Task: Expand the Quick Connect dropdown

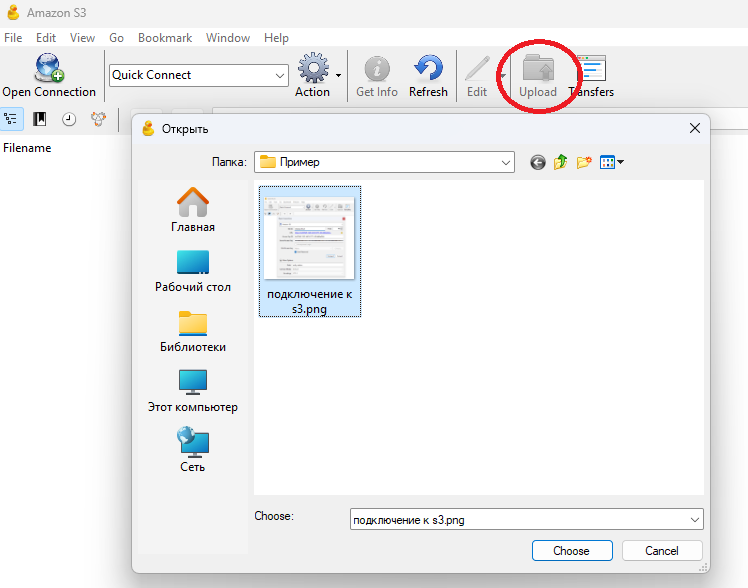Action: pos(280,75)
